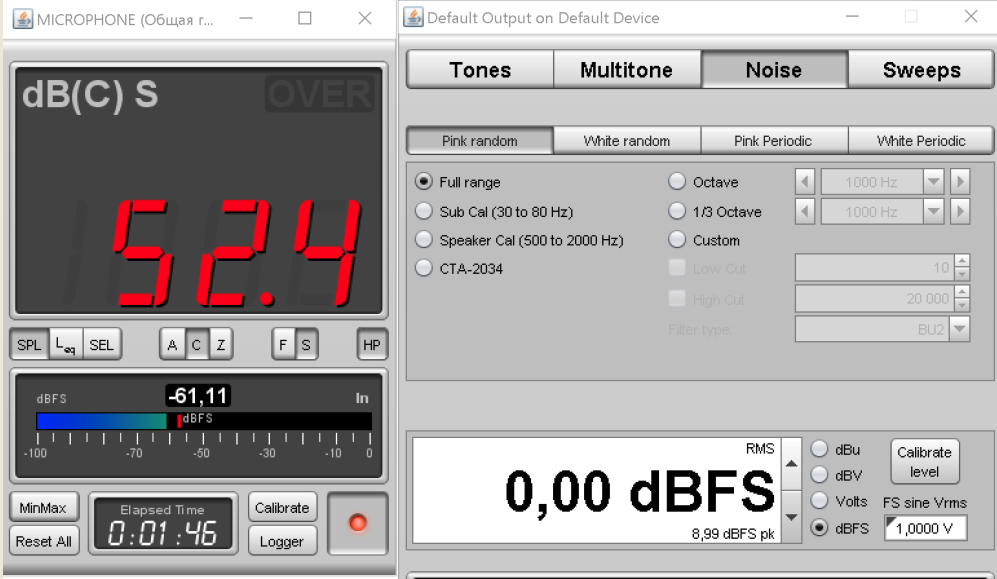The width and height of the screenshot is (997, 579).
Task: Expand the 1/3 Octave frequency dropdown
Action: [x=933, y=212]
